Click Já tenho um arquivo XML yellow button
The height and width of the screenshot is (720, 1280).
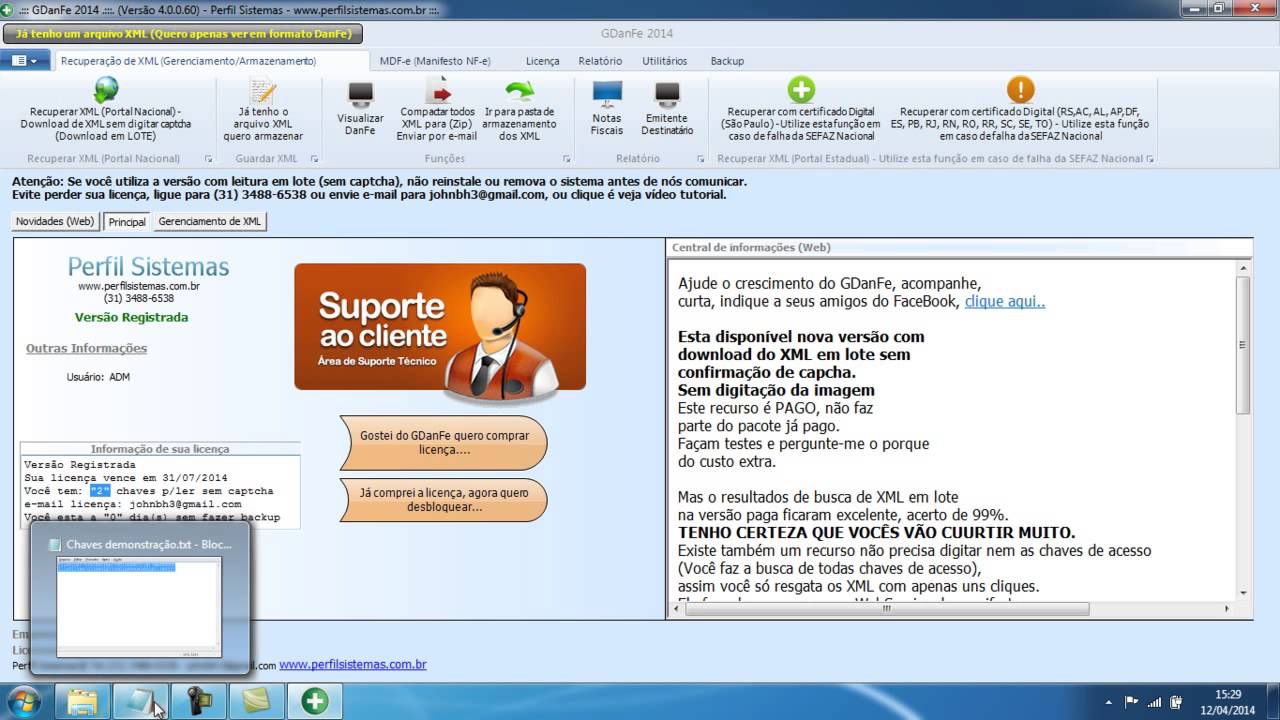pos(183,33)
